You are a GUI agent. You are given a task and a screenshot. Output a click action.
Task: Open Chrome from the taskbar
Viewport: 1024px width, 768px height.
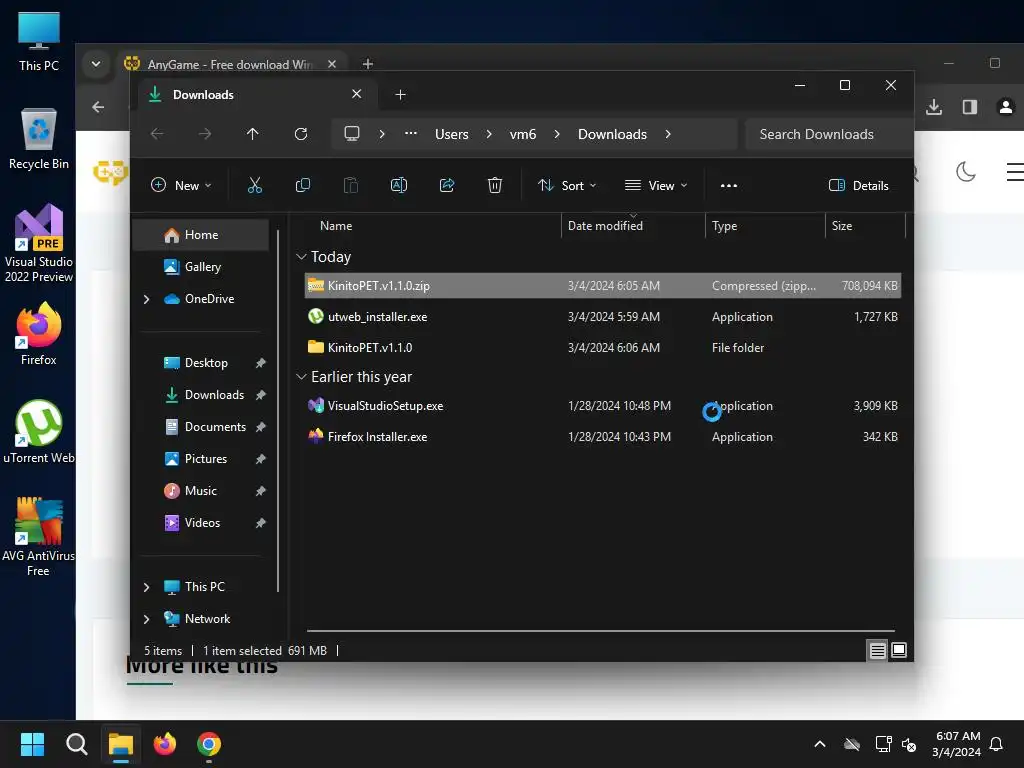click(209, 744)
